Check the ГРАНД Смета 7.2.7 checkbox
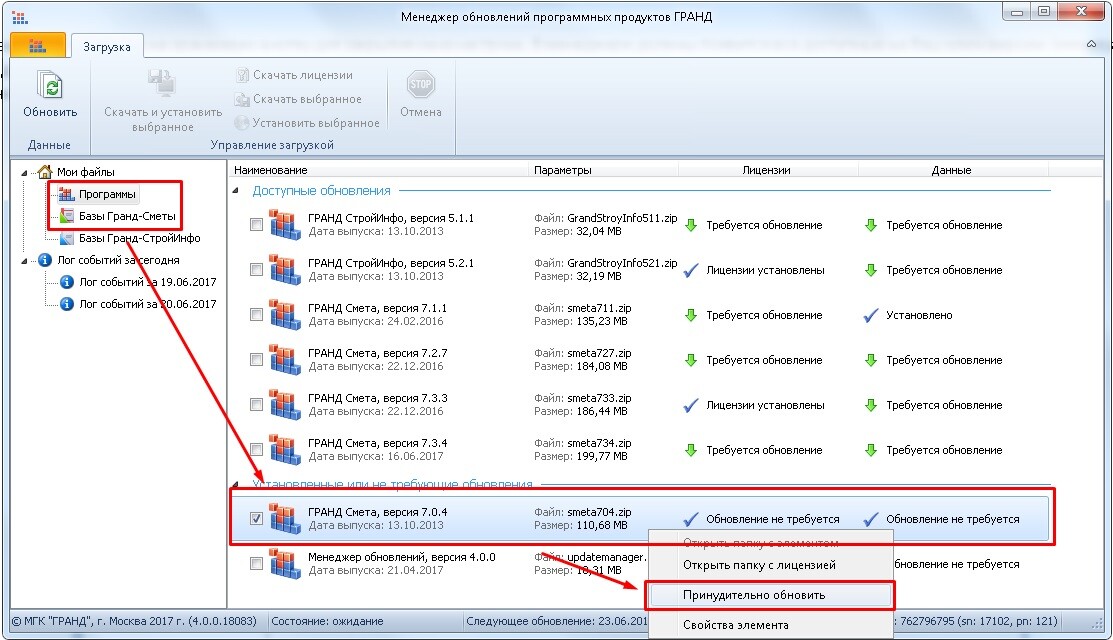 [256, 360]
